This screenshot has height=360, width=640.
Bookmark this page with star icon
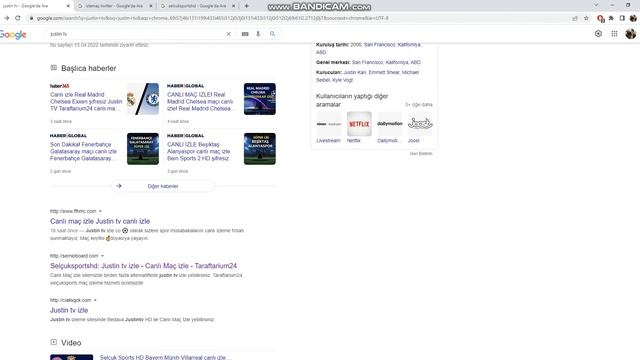[587, 18]
